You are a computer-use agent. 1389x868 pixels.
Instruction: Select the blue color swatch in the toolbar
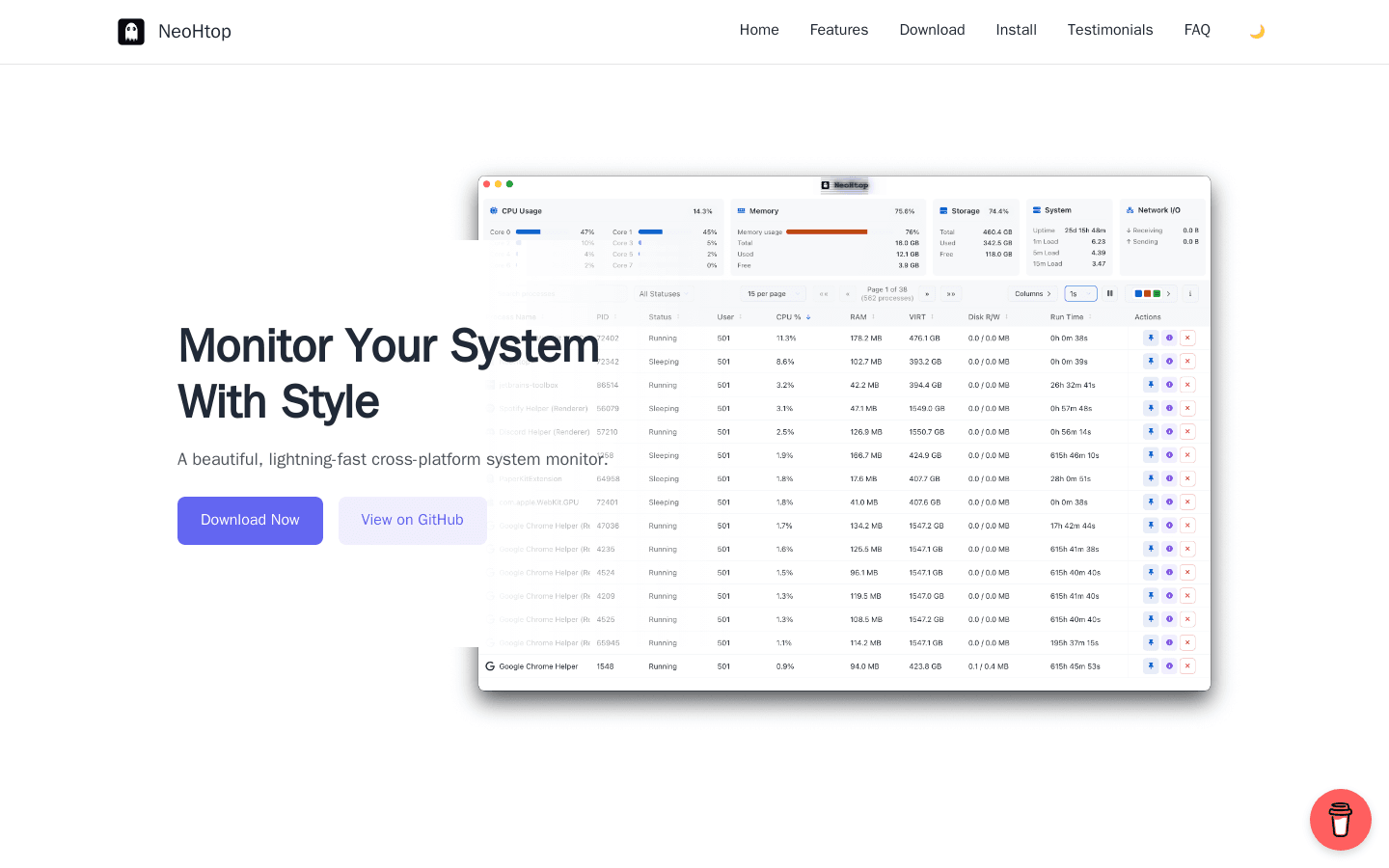point(1138,293)
